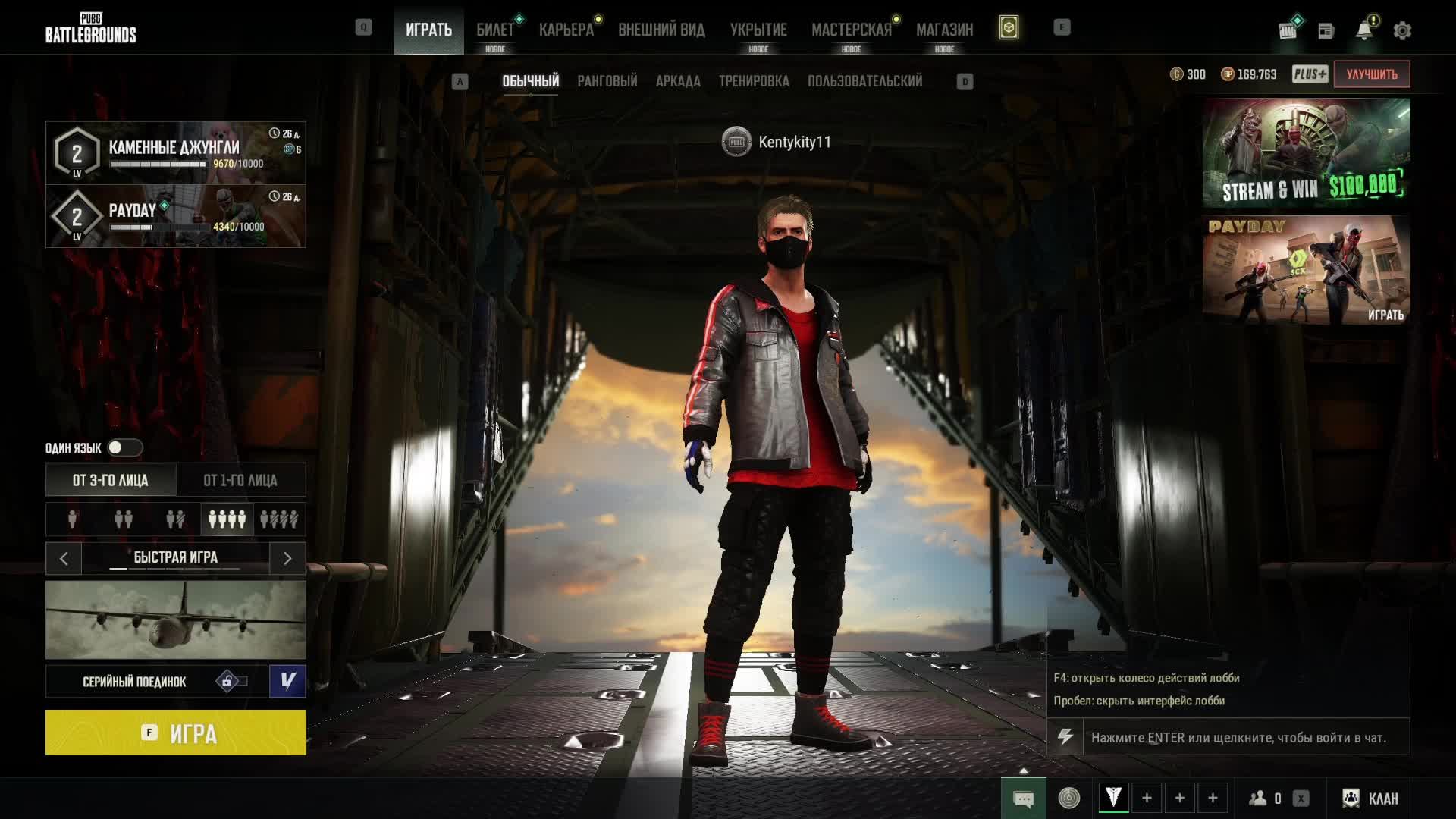Switch to Аркада match type
Image resolution: width=1456 pixels, height=819 pixels.
point(678,81)
